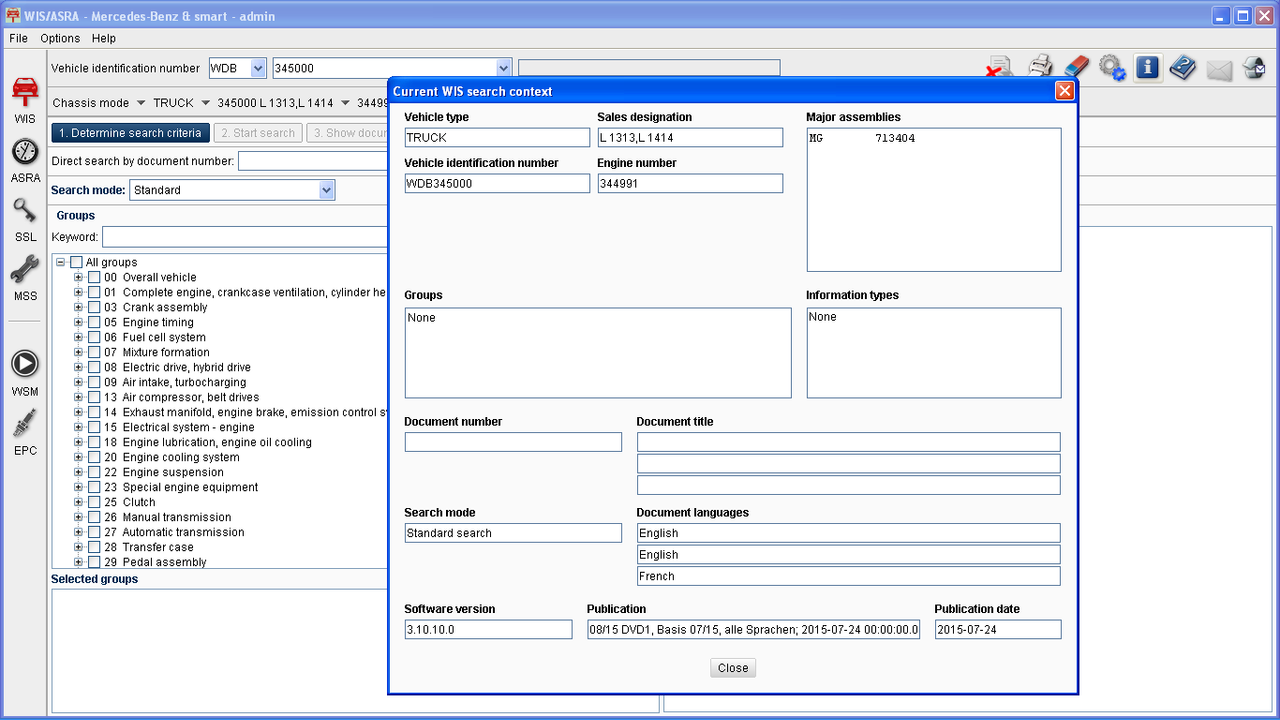1280x720 pixels.
Task: Select step 1. Determine search criteria
Action: click(x=130, y=133)
